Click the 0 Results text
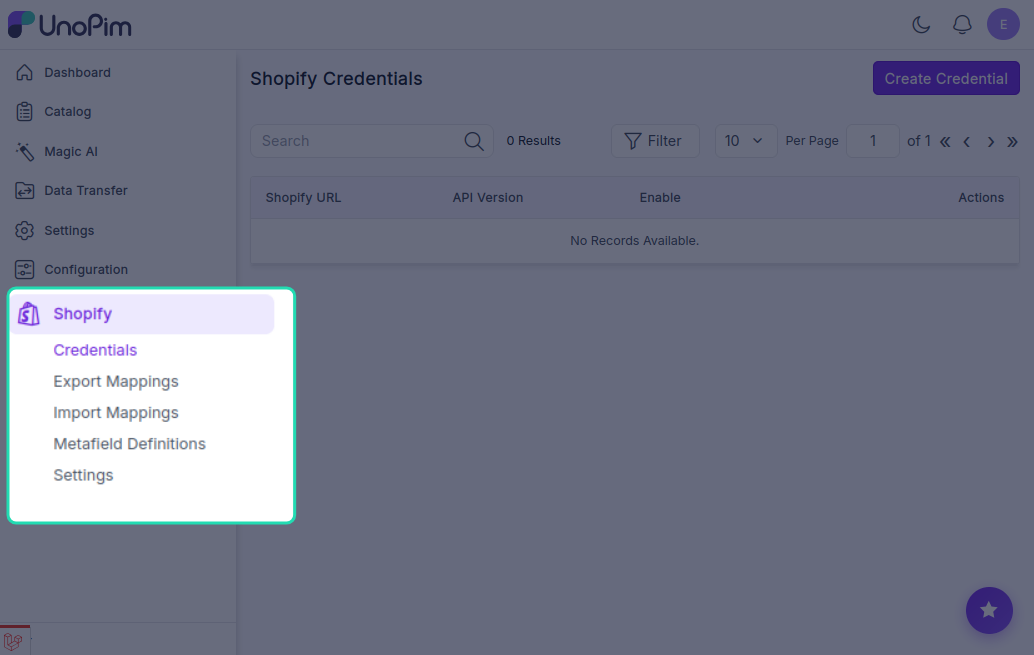Screen dimensions: 1034x655 [533, 141]
